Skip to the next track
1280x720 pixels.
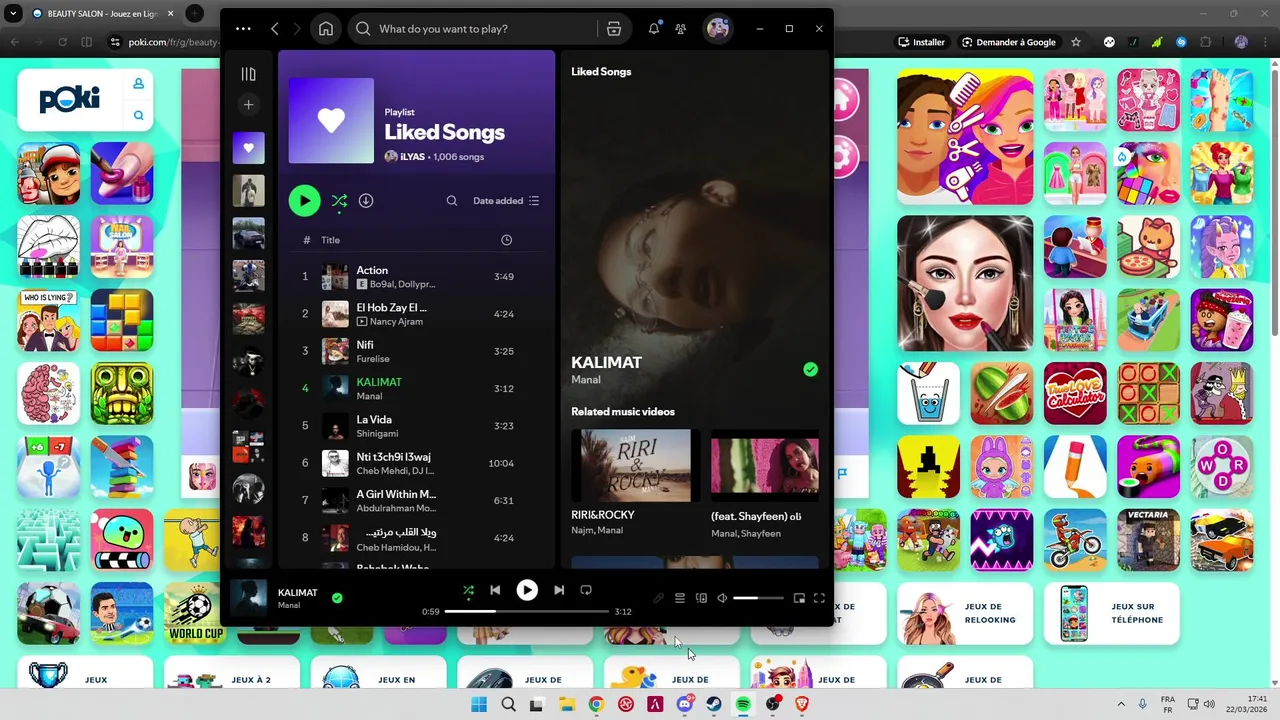pyautogui.click(x=559, y=591)
